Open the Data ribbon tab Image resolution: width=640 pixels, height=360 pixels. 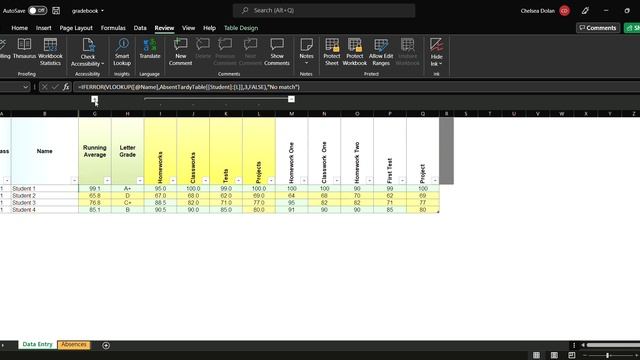coord(140,28)
